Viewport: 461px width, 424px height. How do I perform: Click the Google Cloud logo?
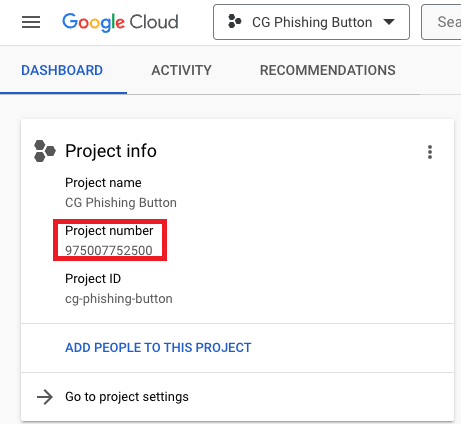(120, 22)
